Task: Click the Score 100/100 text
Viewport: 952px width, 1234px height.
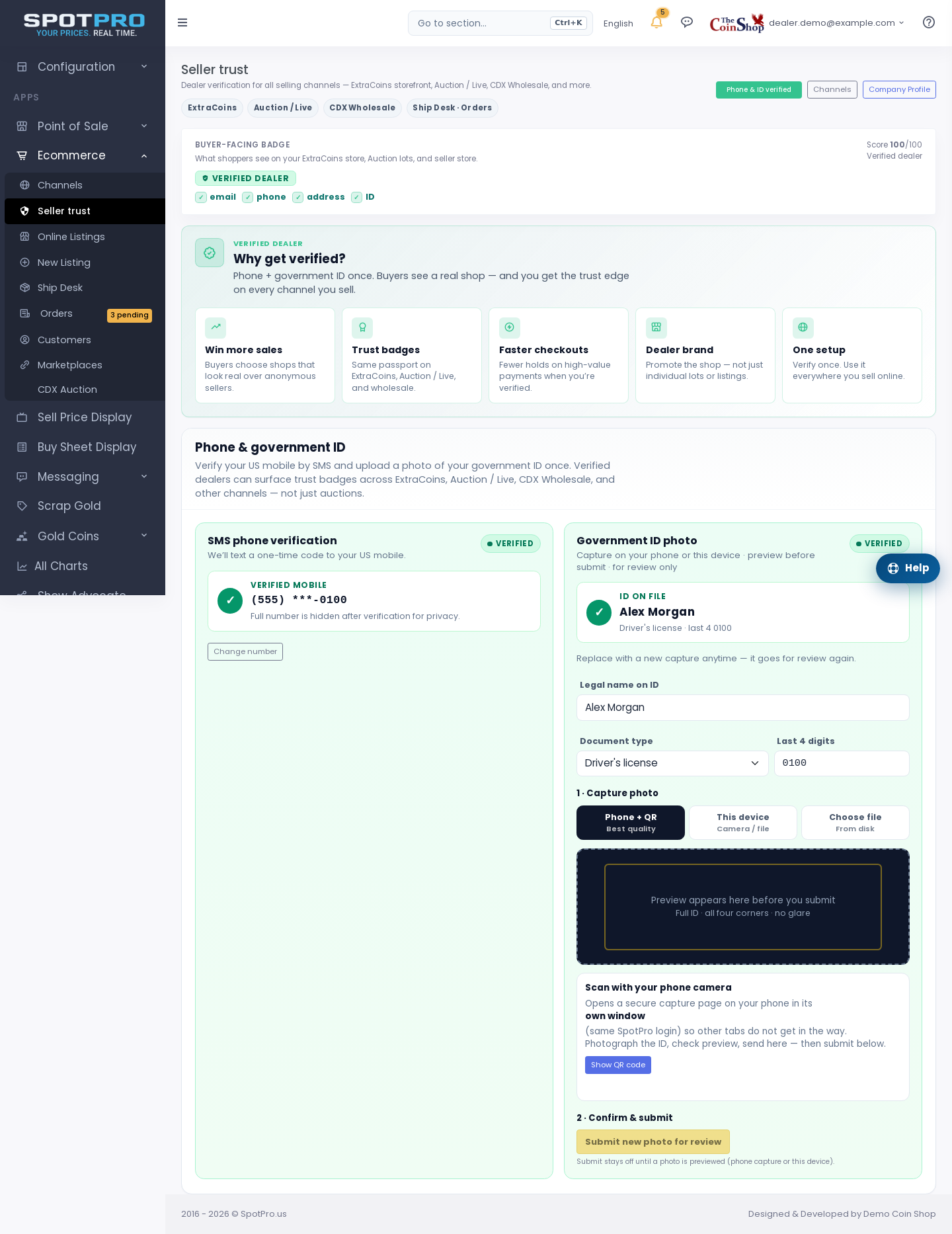Action: pos(894,145)
